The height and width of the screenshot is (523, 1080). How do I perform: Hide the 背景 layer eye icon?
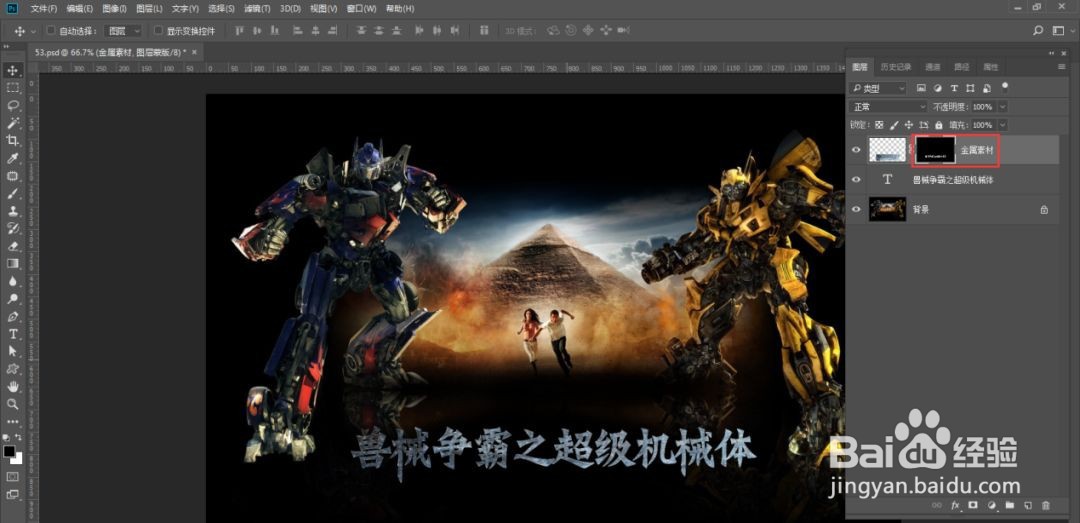(856, 209)
